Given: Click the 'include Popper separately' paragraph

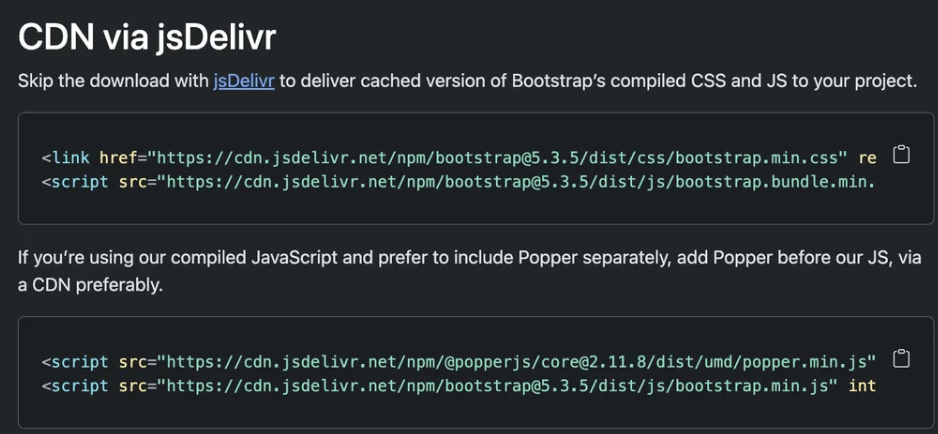Looking at the screenshot, I should 470,272.
